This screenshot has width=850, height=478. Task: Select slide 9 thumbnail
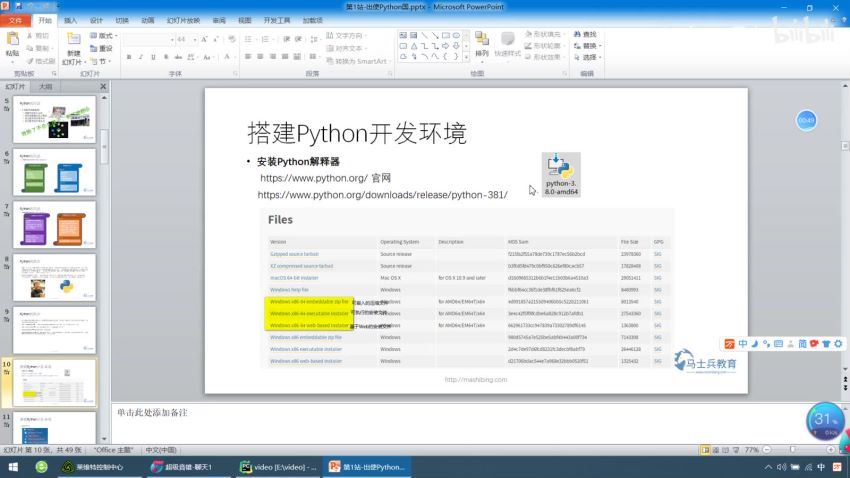tap(54, 330)
